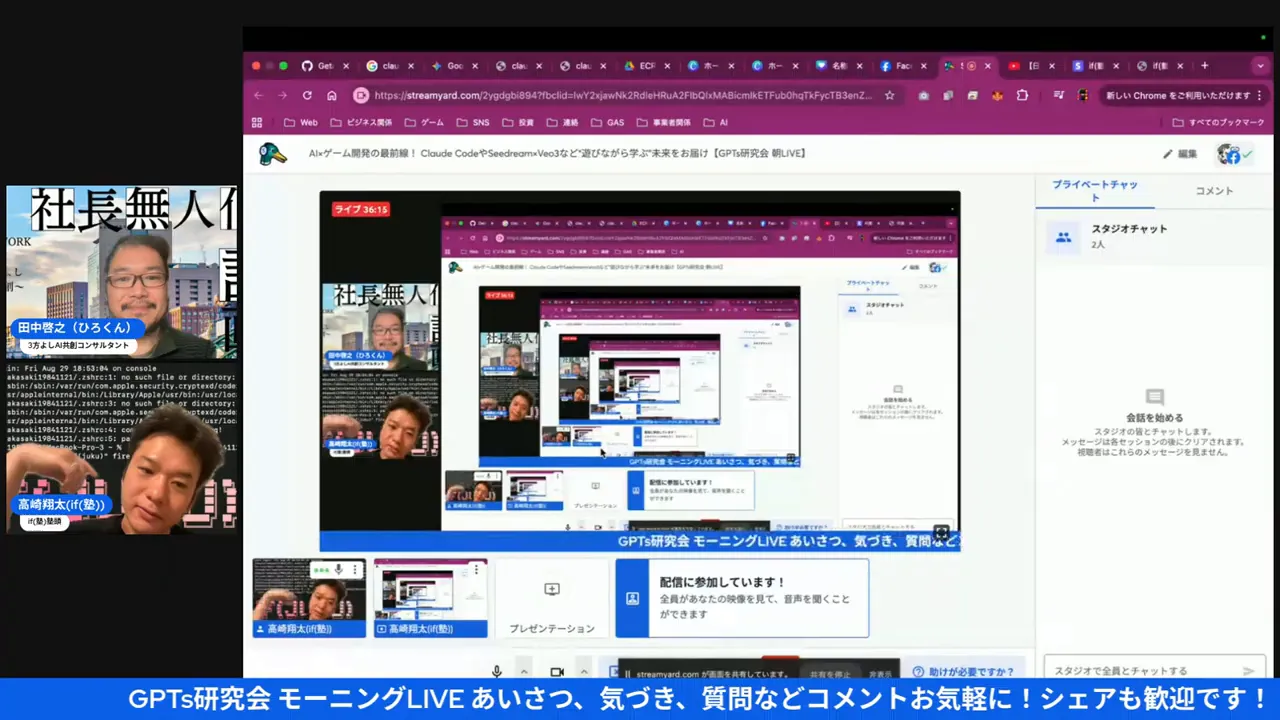1280x720 pixels.
Task: Open the Chrome tab list dropdown
Action: click(x=1260, y=66)
